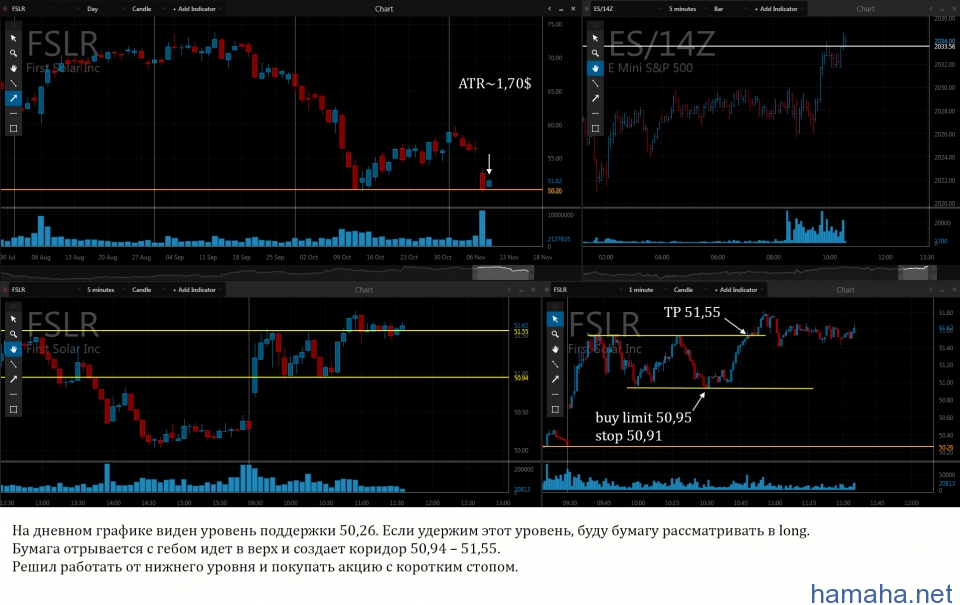The height and width of the screenshot is (605, 960).
Task: Open the 1 minute timeframe dropdown
Action: tap(646, 290)
